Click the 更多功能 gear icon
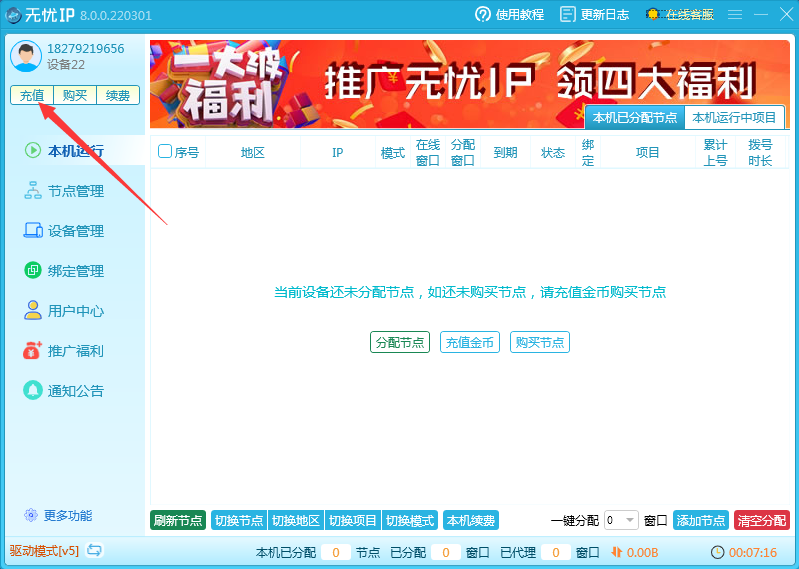 (x=31, y=515)
